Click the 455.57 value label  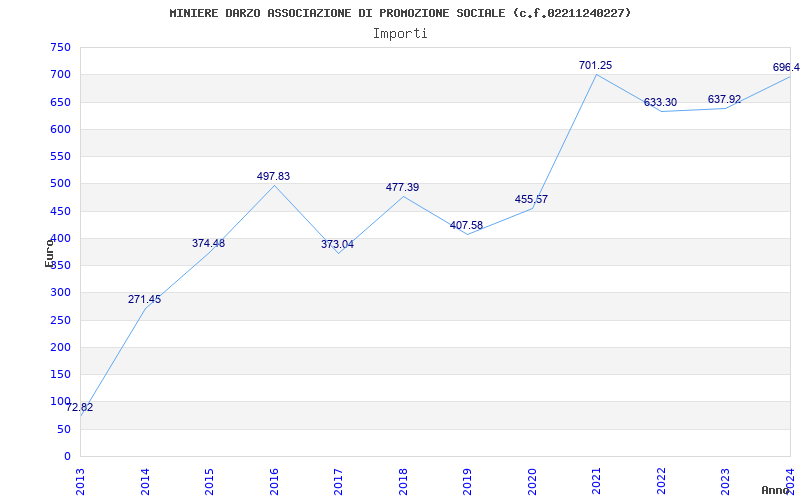(x=531, y=200)
